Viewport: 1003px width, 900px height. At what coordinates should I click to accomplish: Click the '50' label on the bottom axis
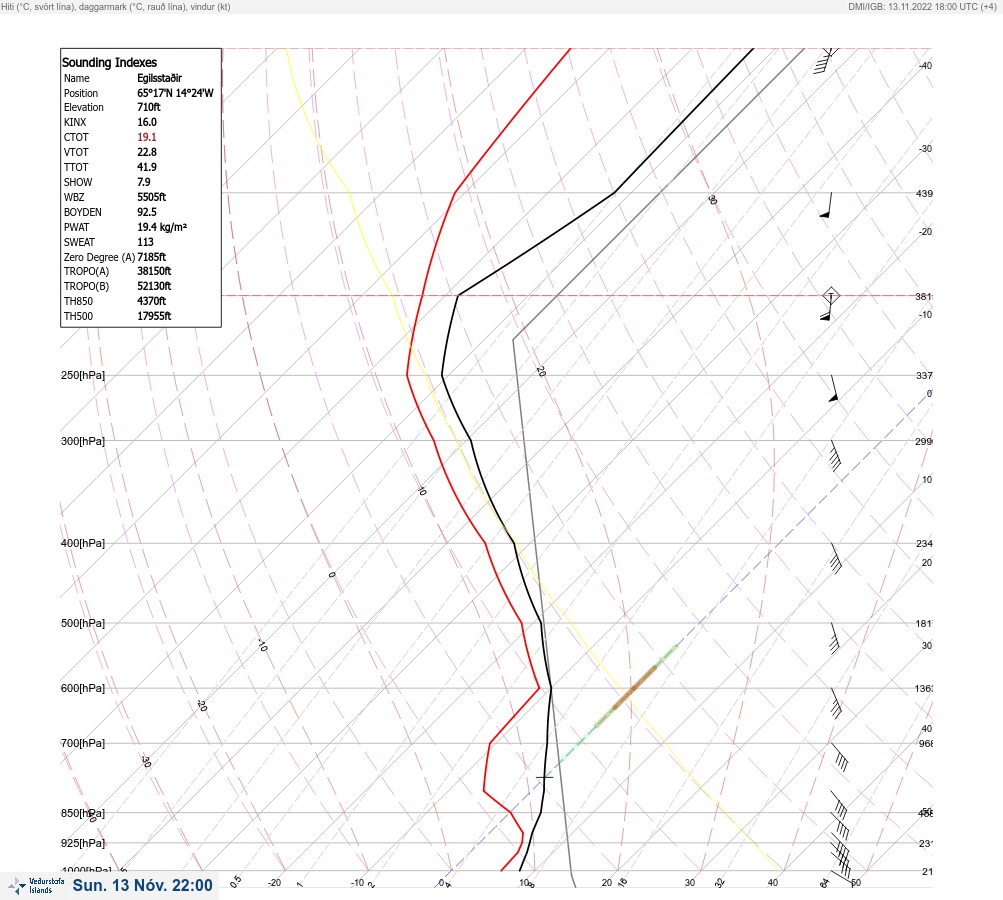click(x=856, y=883)
